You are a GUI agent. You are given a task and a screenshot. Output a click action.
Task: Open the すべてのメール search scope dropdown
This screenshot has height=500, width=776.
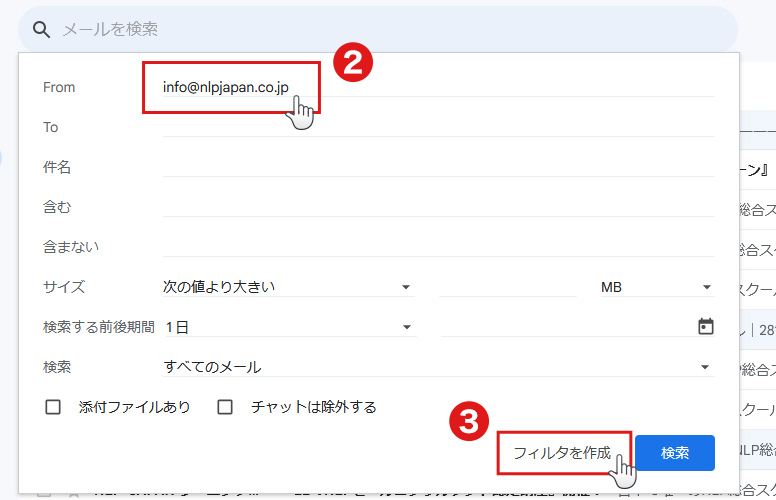(437, 367)
